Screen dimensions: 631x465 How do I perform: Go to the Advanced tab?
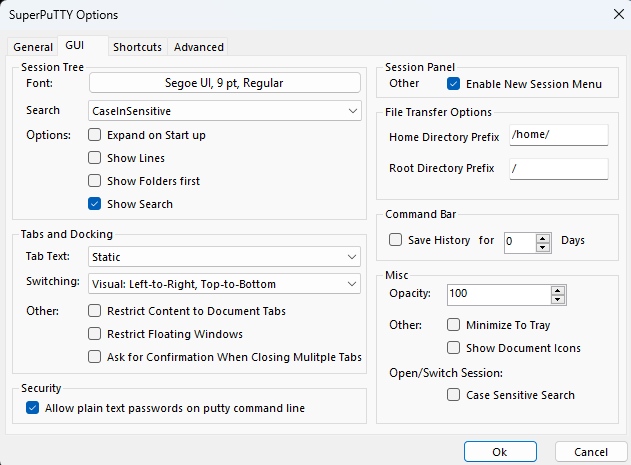198,47
